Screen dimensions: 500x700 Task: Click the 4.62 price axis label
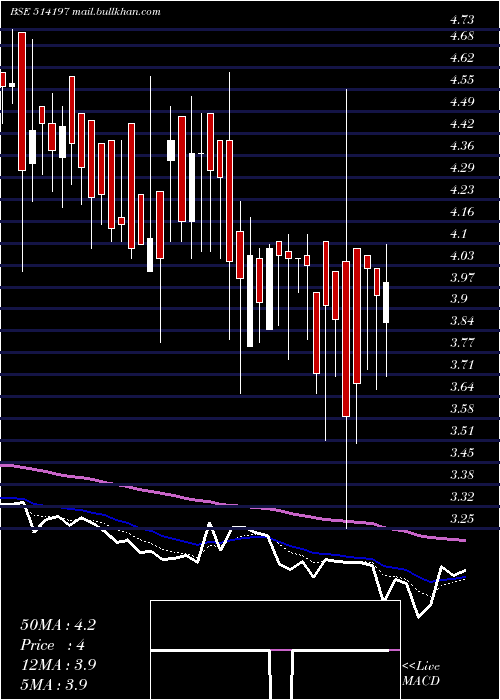pos(462,58)
